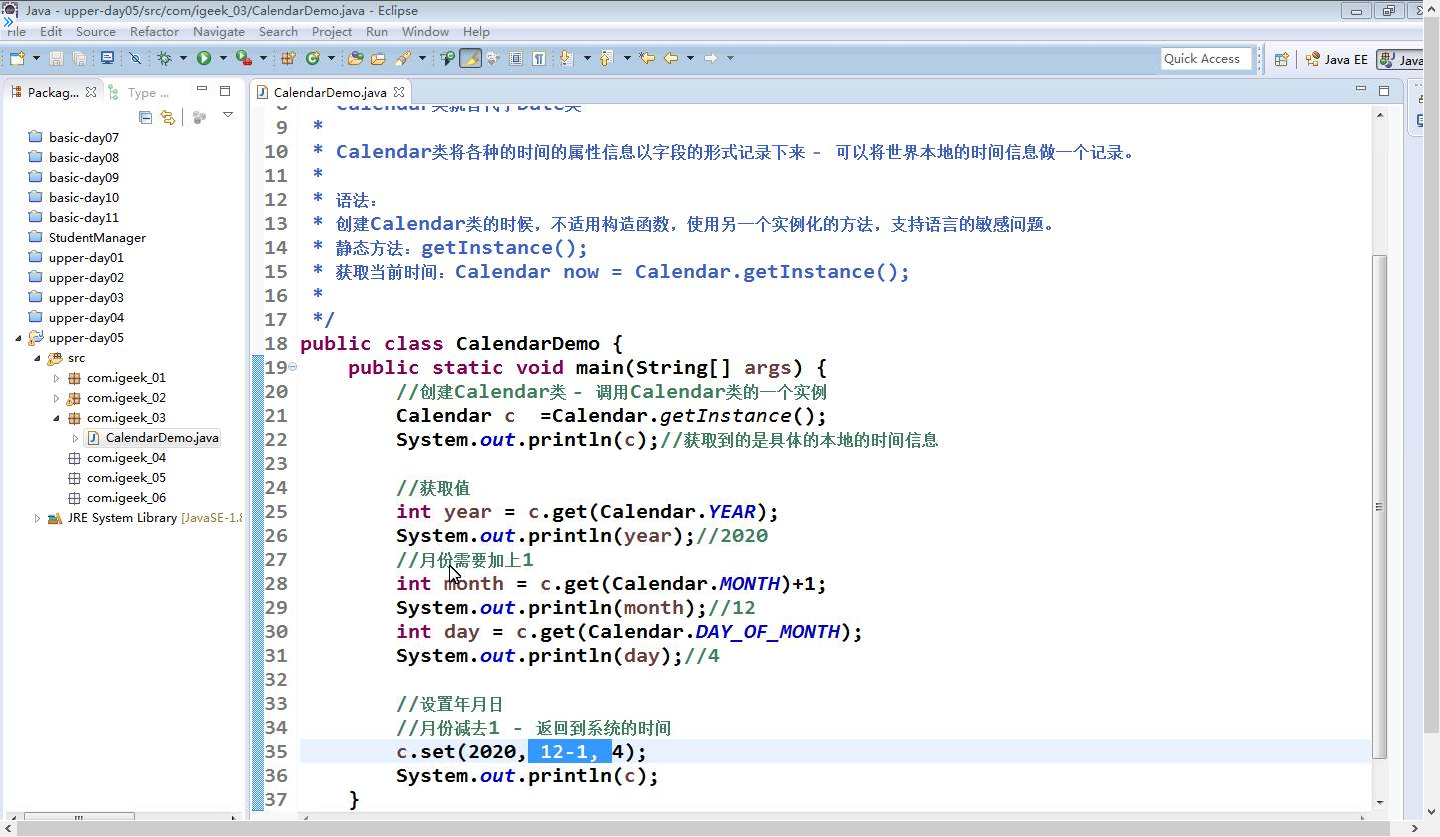1440x837 pixels.
Task: Switch to Java EE perspective
Action: [x=1336, y=60]
